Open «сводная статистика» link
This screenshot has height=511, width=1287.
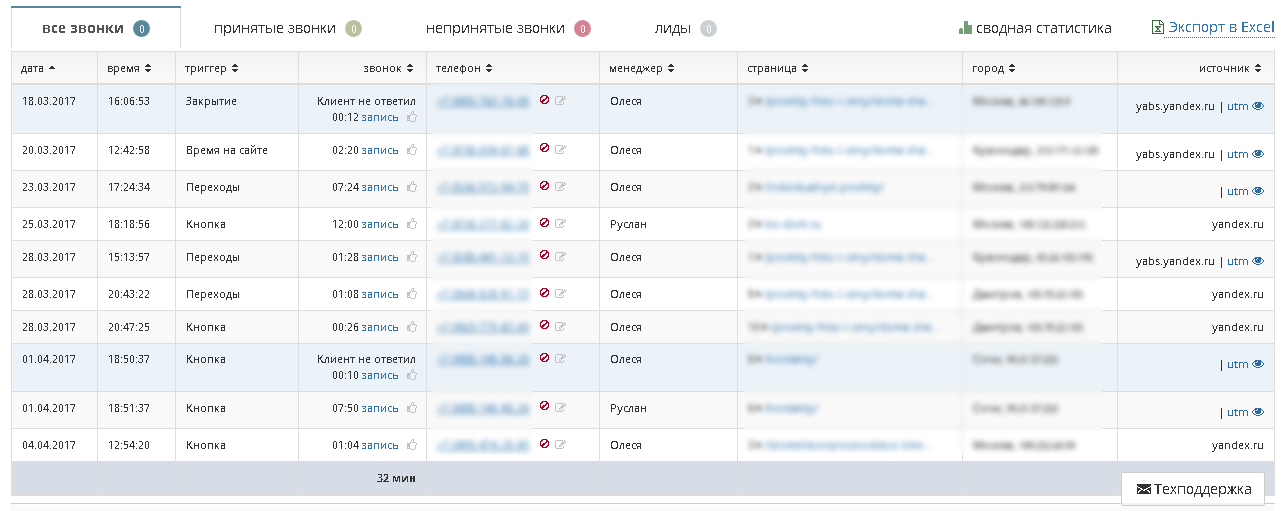point(1044,28)
